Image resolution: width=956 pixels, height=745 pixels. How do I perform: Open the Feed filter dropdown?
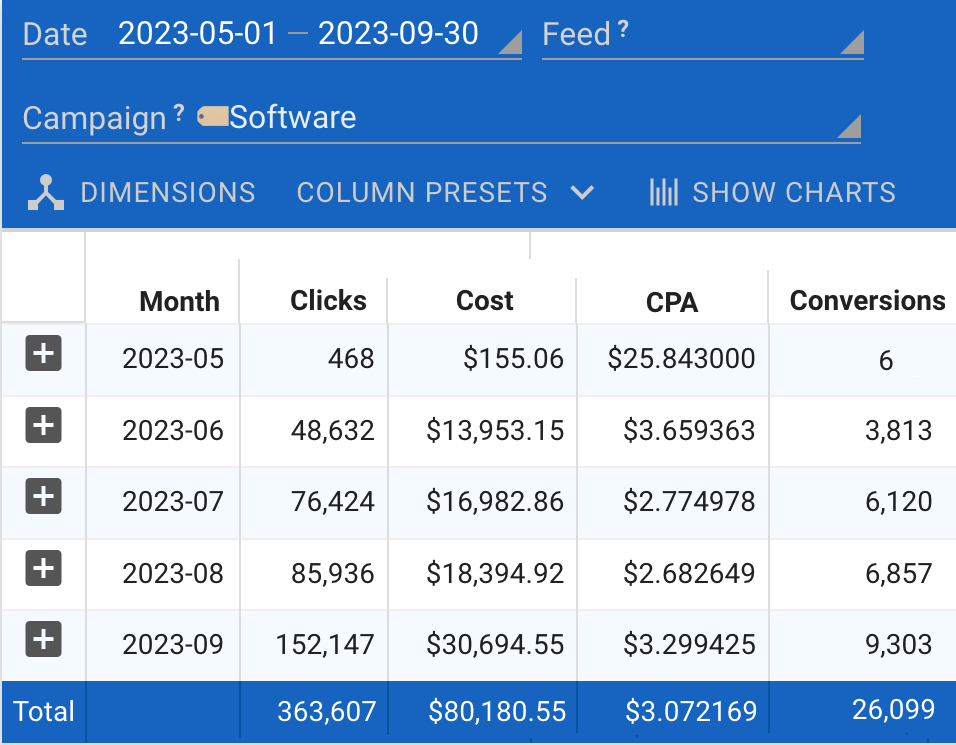pos(850,42)
